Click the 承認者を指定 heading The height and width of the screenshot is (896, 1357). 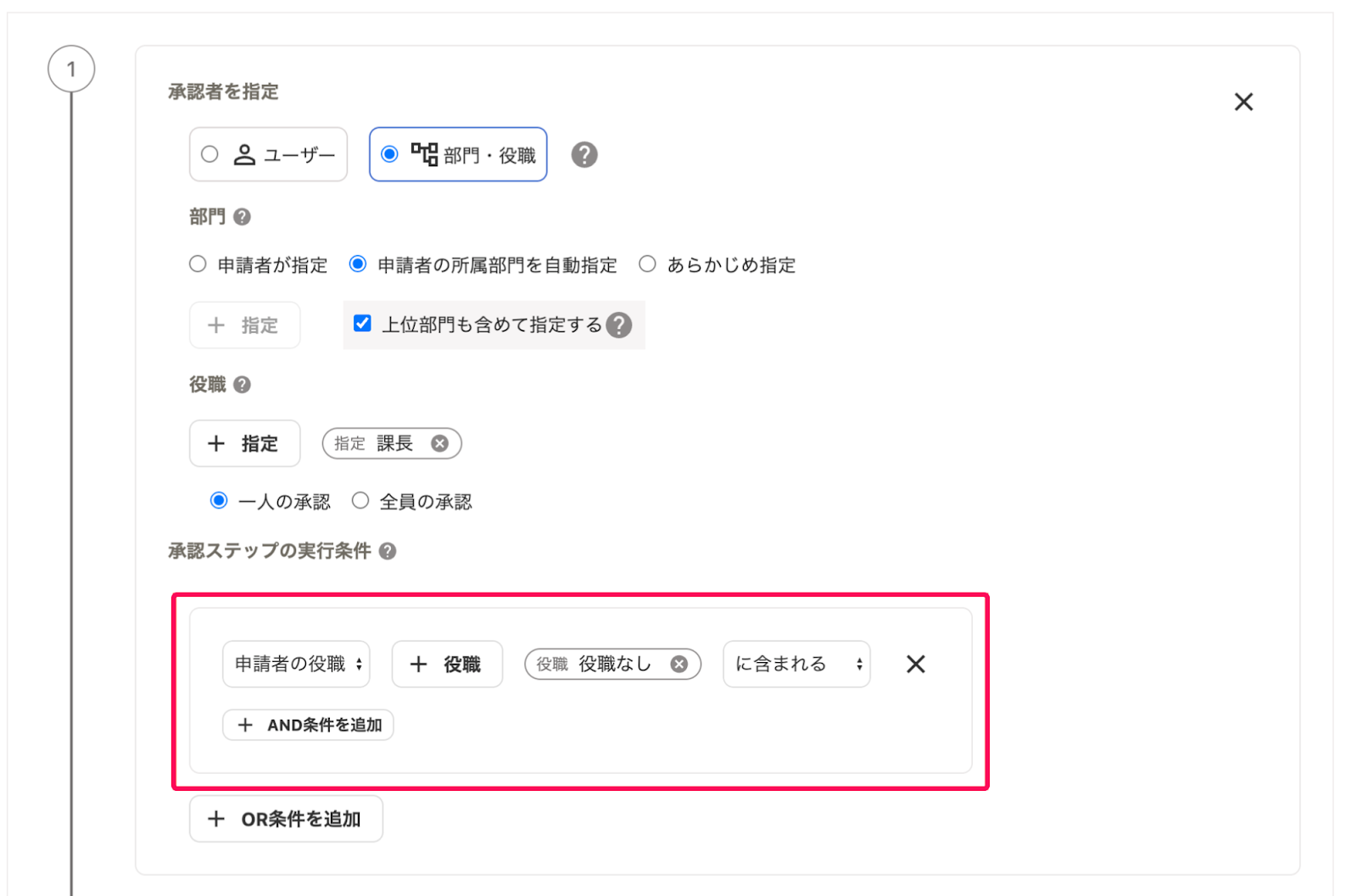point(223,92)
